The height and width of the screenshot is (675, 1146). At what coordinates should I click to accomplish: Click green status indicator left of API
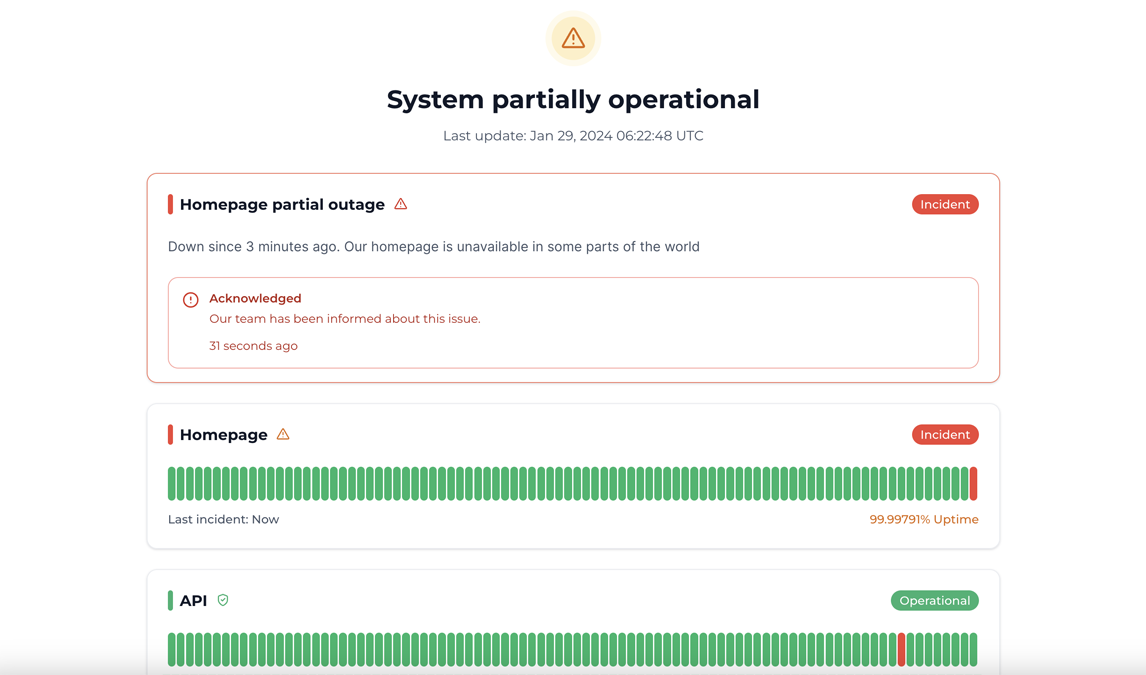coord(170,600)
